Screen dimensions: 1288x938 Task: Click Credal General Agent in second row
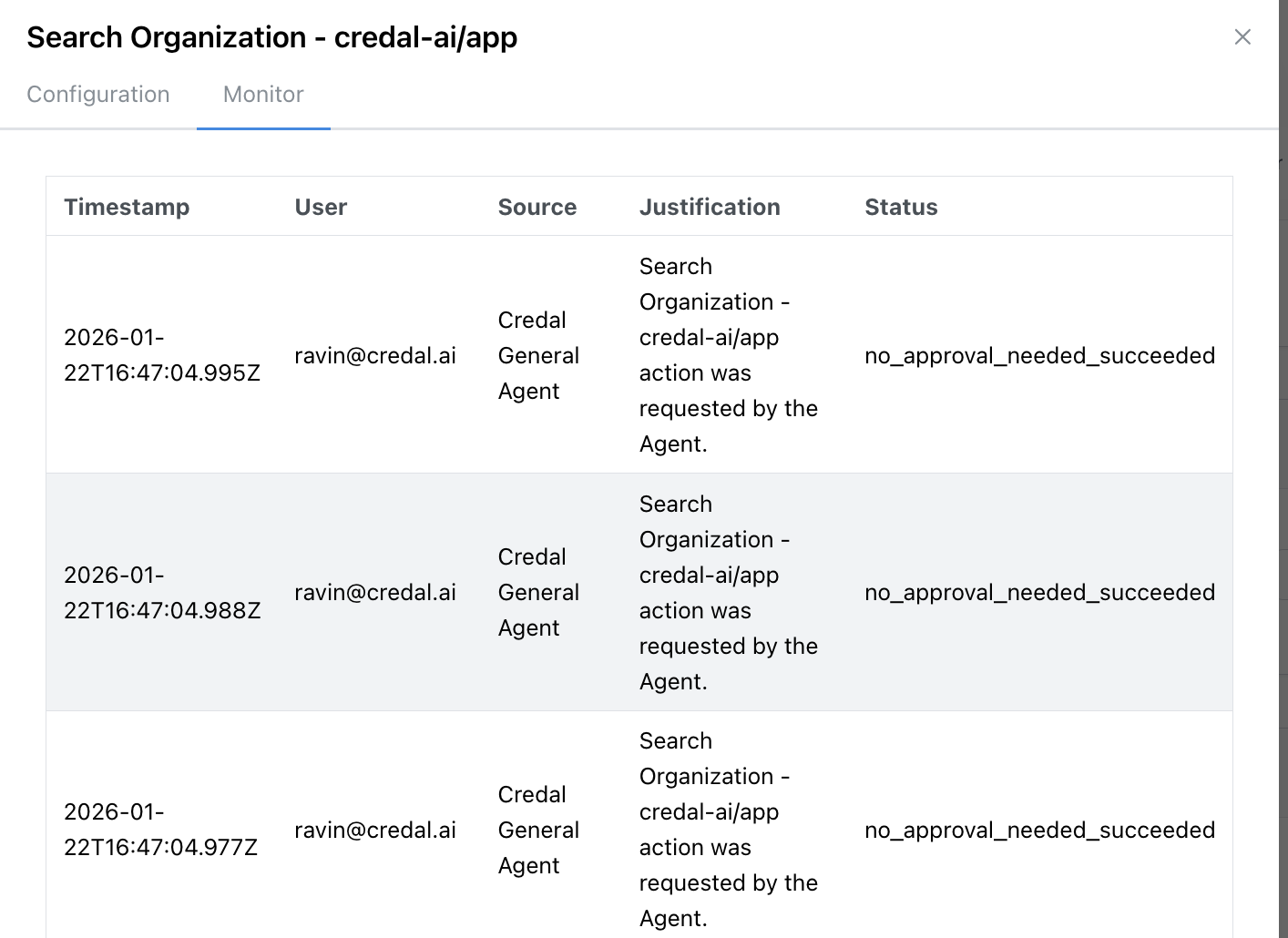pyautogui.click(x=538, y=592)
